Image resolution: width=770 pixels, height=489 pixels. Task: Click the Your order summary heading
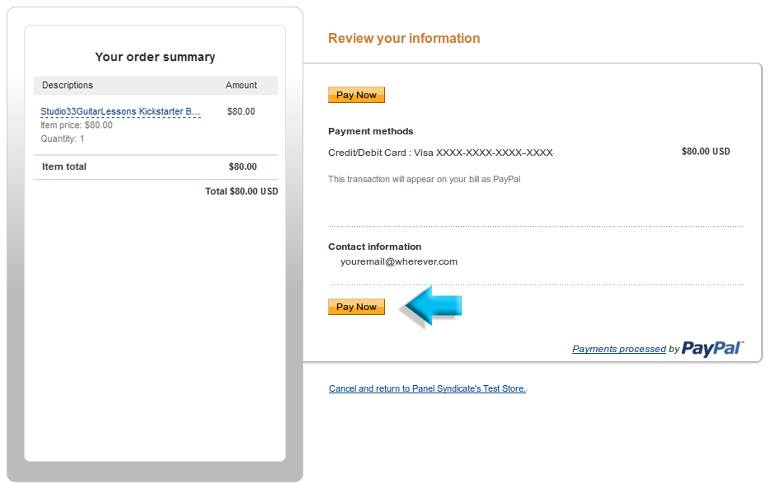(155, 57)
